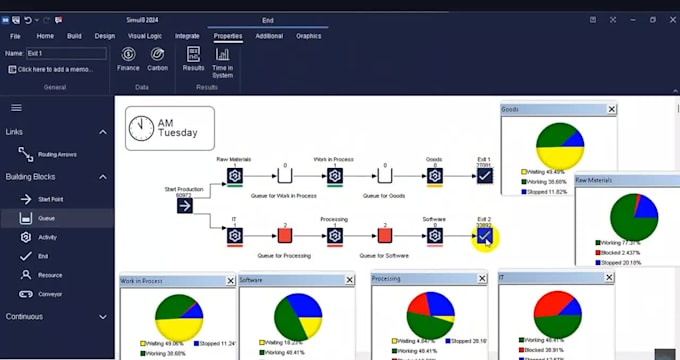Viewport: 680px width, 360px height.
Task: Click here to add a memo
Action: point(51,69)
